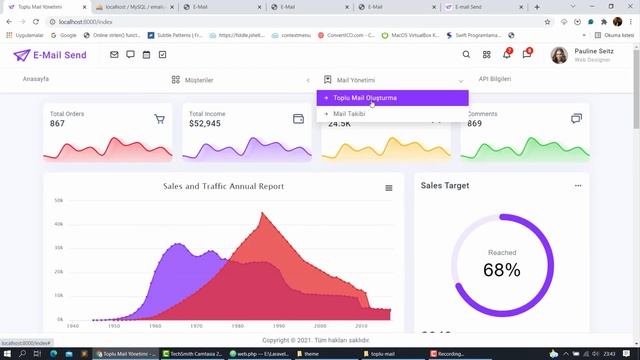Open the Subtle Patterns bookmark
This screenshot has height=360, width=640.
tap(175, 35)
